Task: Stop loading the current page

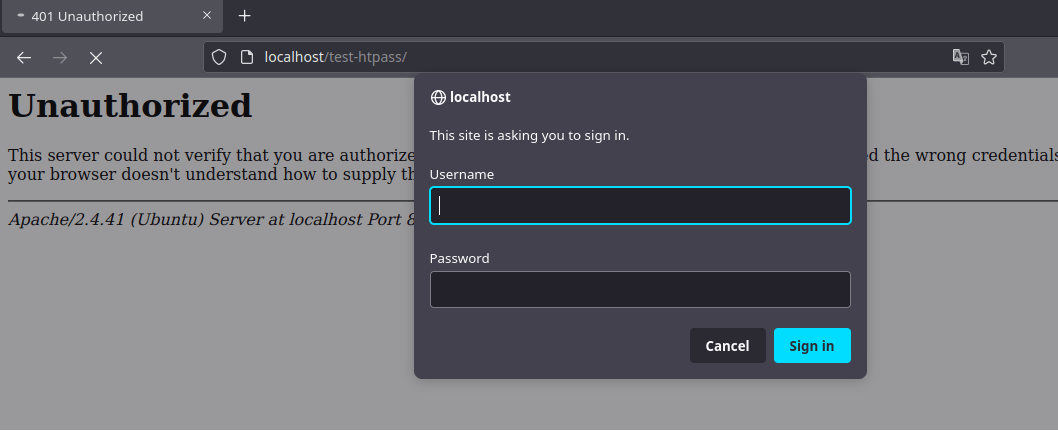Action: click(96, 58)
